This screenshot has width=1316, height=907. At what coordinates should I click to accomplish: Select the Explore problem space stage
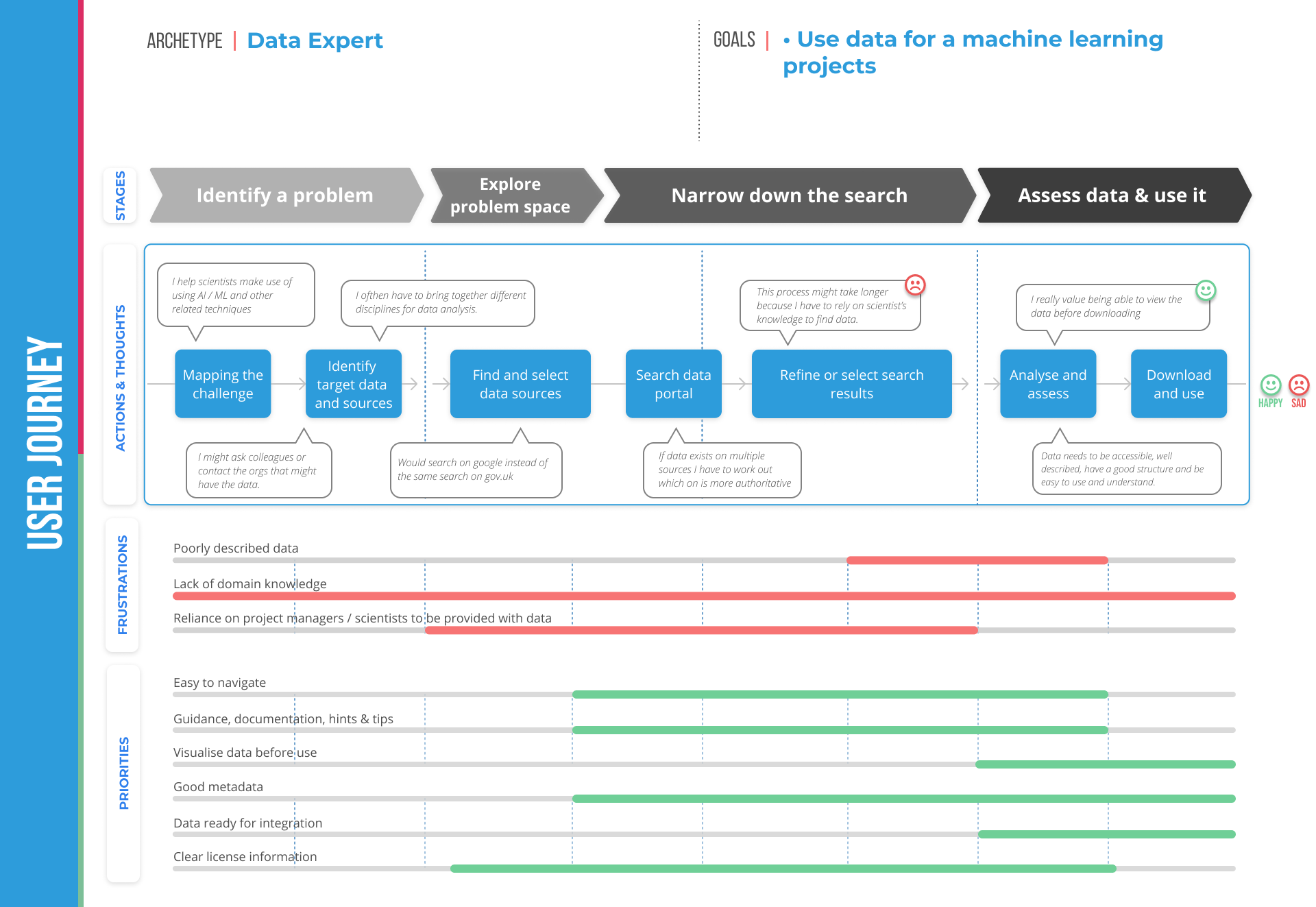coord(510,195)
